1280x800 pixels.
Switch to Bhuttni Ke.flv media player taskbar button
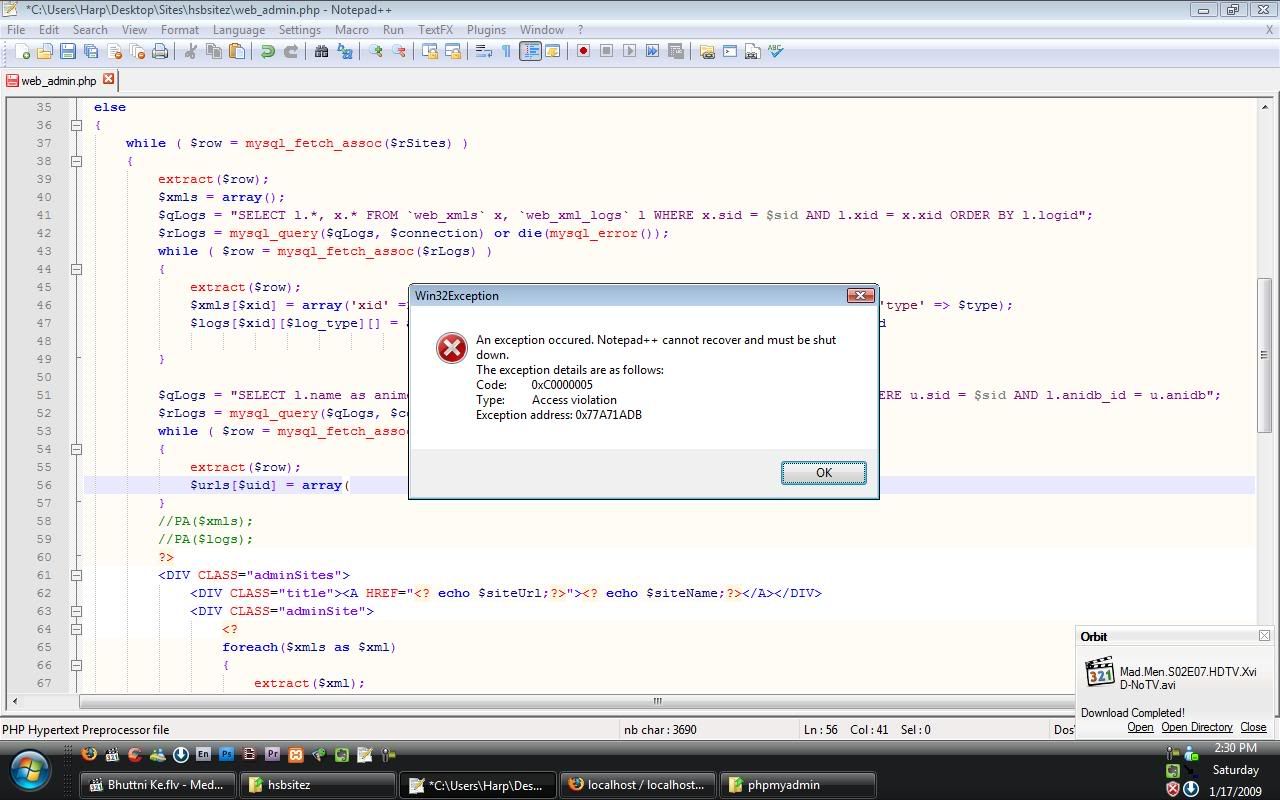[157, 785]
